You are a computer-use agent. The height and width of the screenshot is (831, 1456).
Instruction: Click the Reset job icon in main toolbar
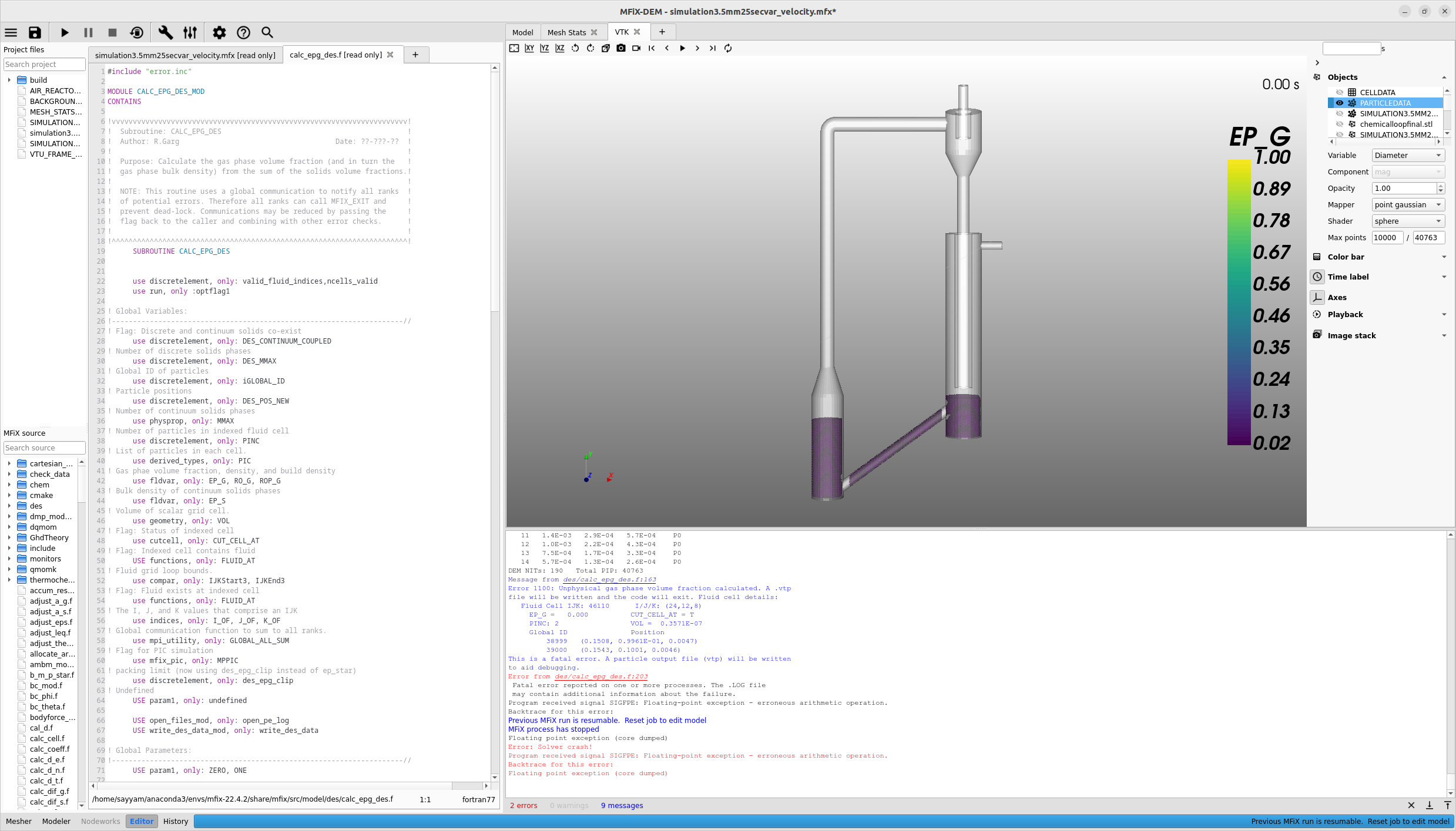136,33
